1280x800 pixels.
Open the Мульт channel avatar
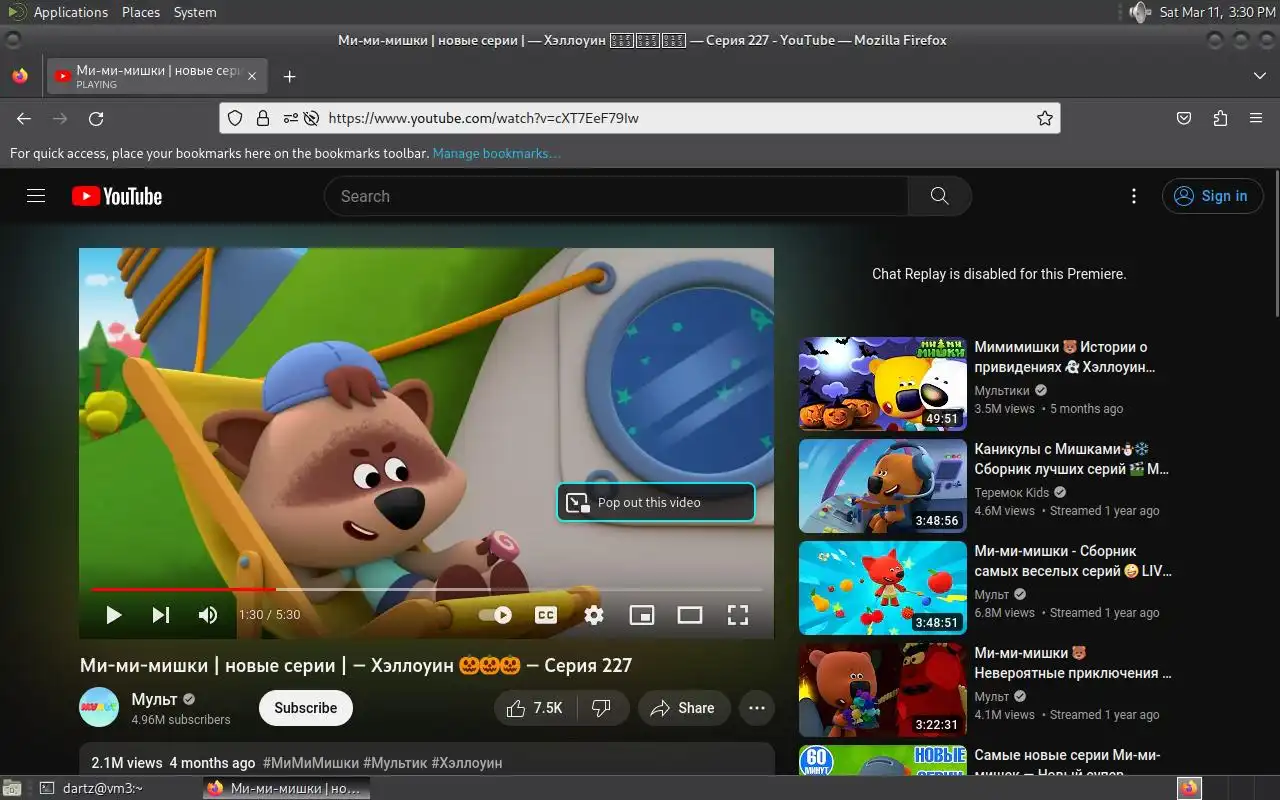pyautogui.click(x=99, y=708)
